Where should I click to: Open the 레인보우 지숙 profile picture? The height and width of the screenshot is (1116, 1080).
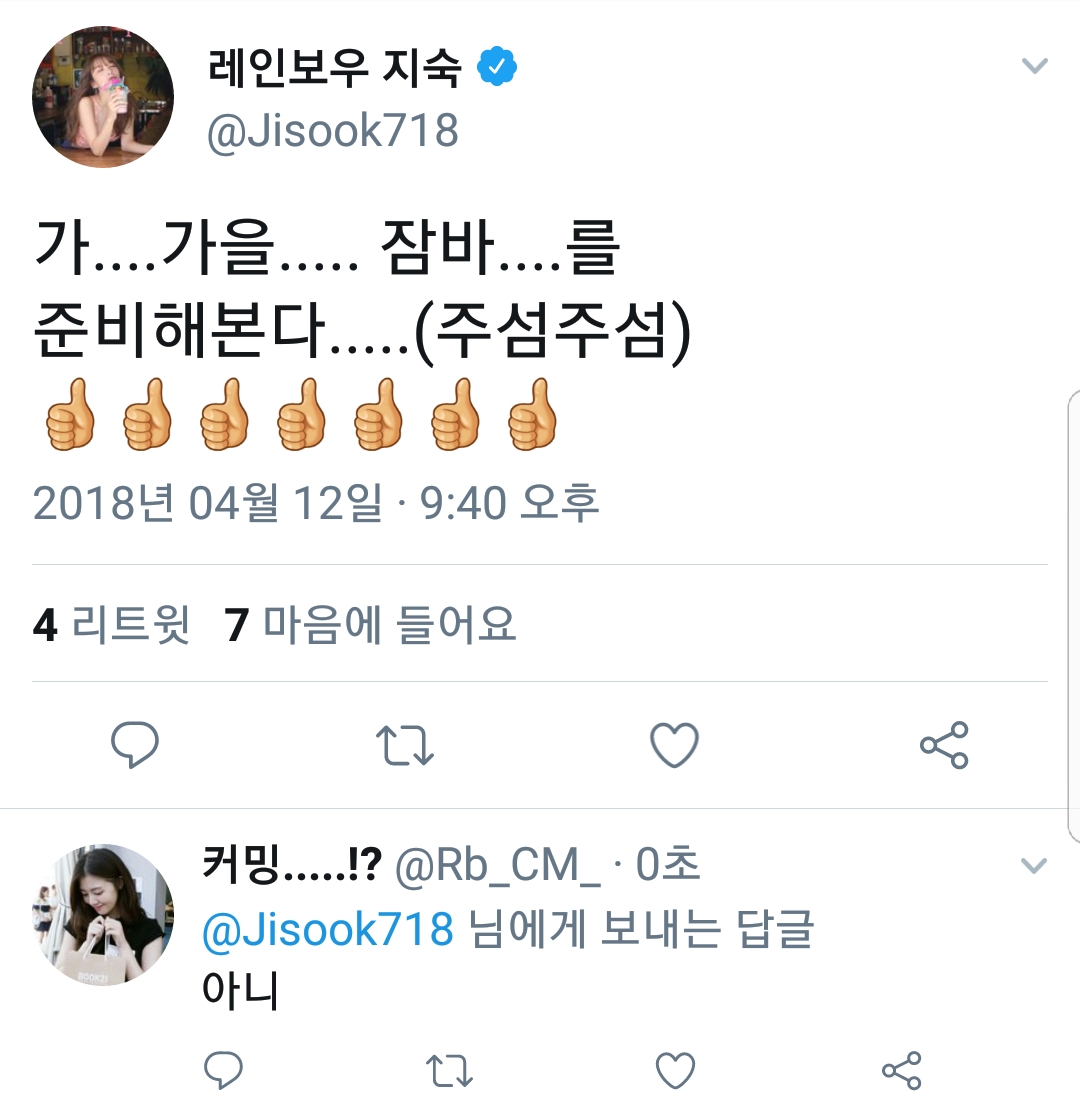click(103, 97)
